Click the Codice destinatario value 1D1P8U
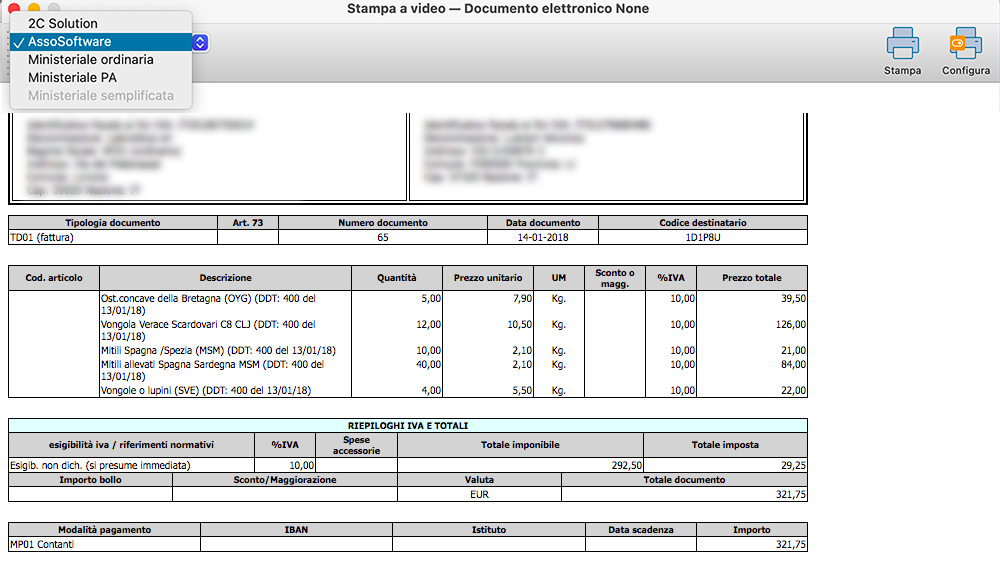1000x561 pixels. (x=702, y=238)
